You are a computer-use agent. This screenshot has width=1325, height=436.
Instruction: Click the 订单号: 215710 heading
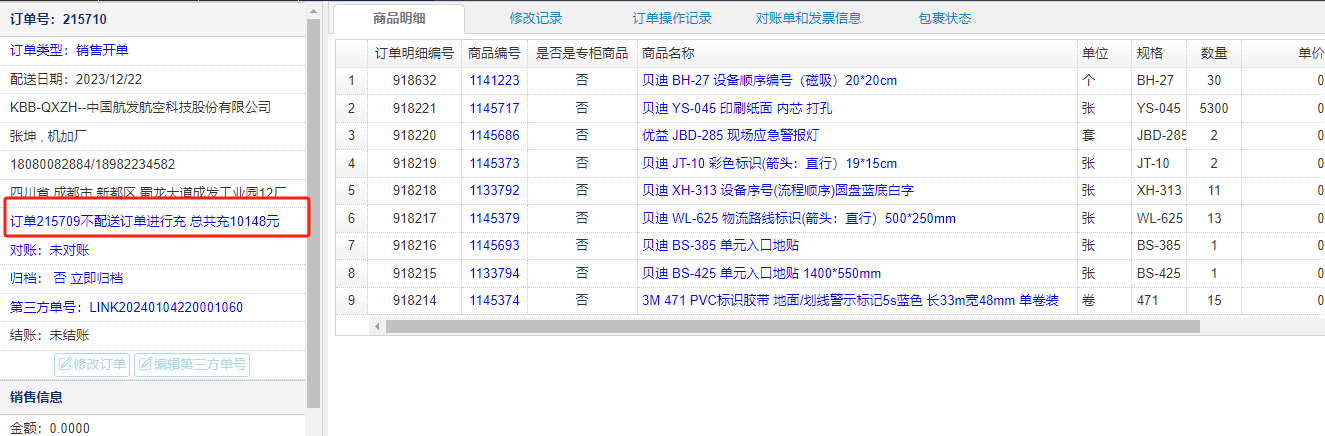tap(58, 19)
